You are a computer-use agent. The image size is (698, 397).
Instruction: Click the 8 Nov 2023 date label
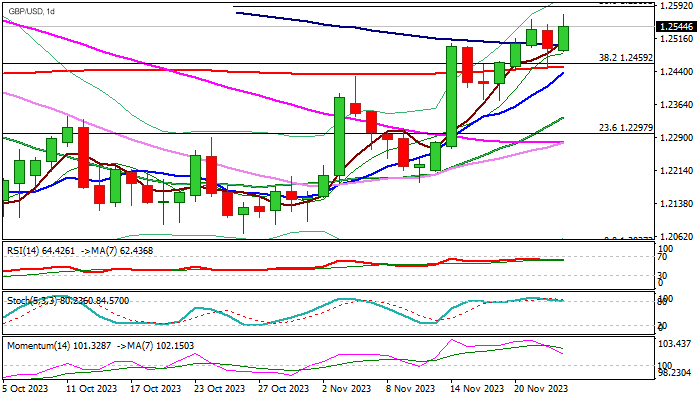pyautogui.click(x=411, y=389)
